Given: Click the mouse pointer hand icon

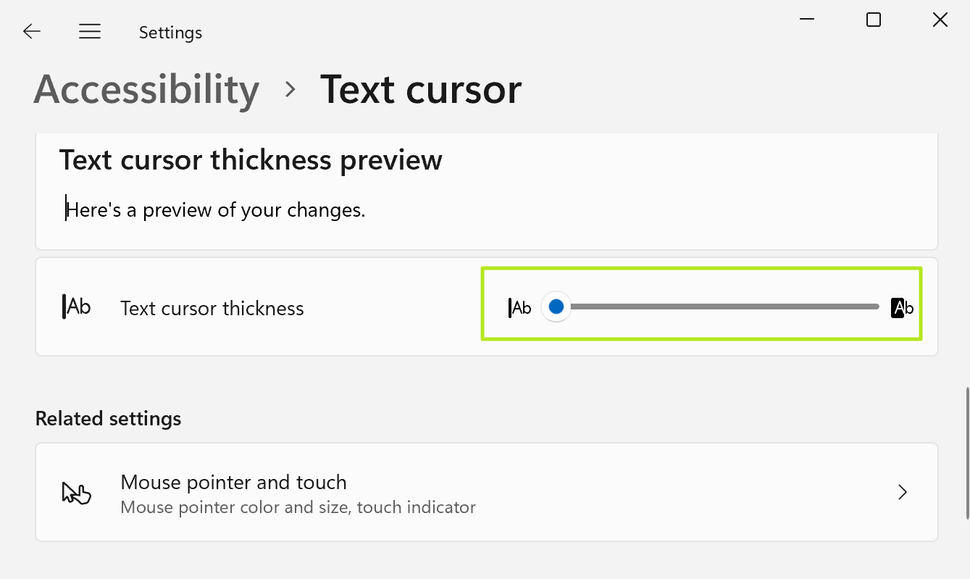Looking at the screenshot, I should pos(77,492).
